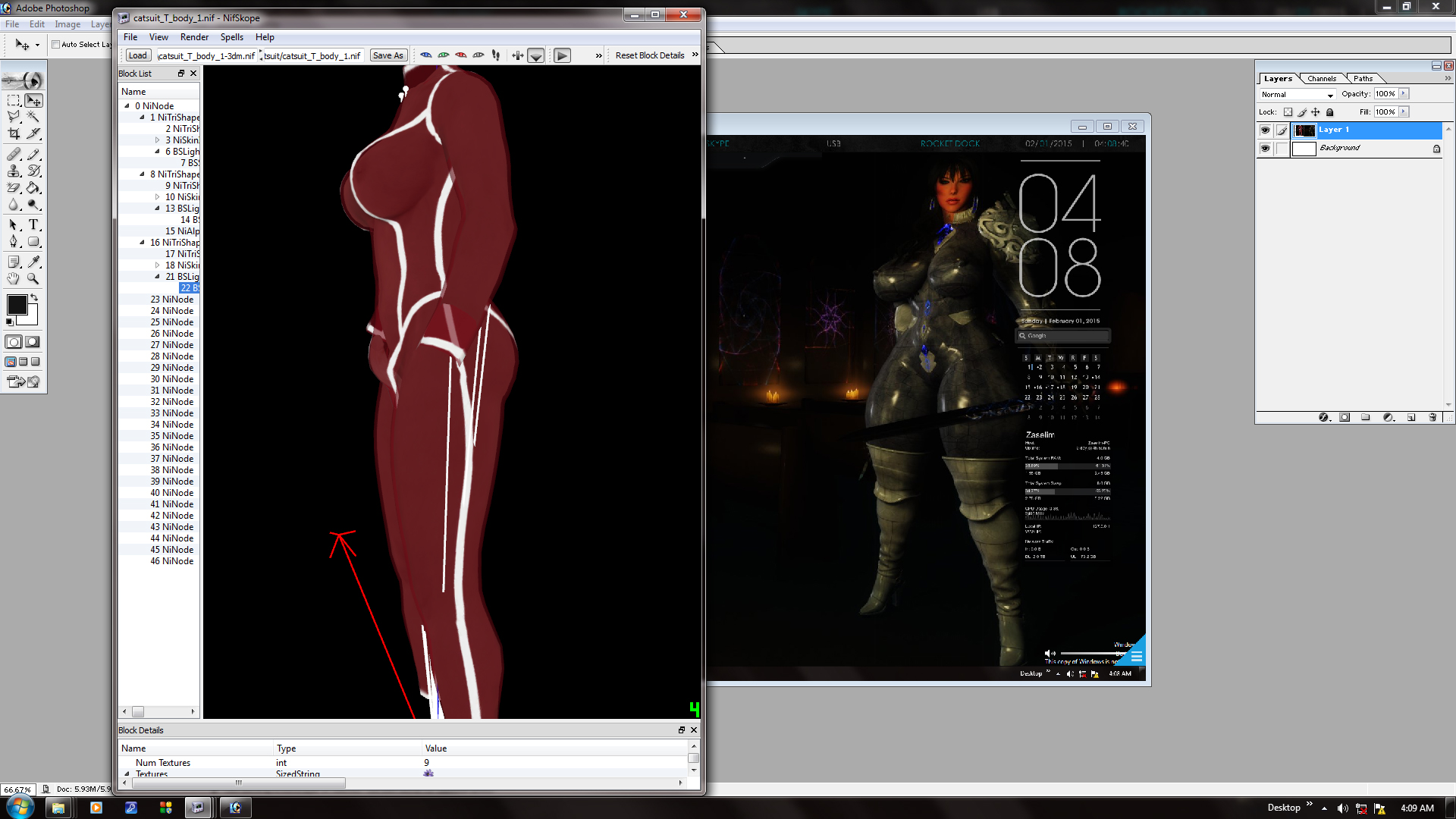Viewport: 1456px width, 819px height.
Task: Toggle lock position
Action: [1316, 112]
